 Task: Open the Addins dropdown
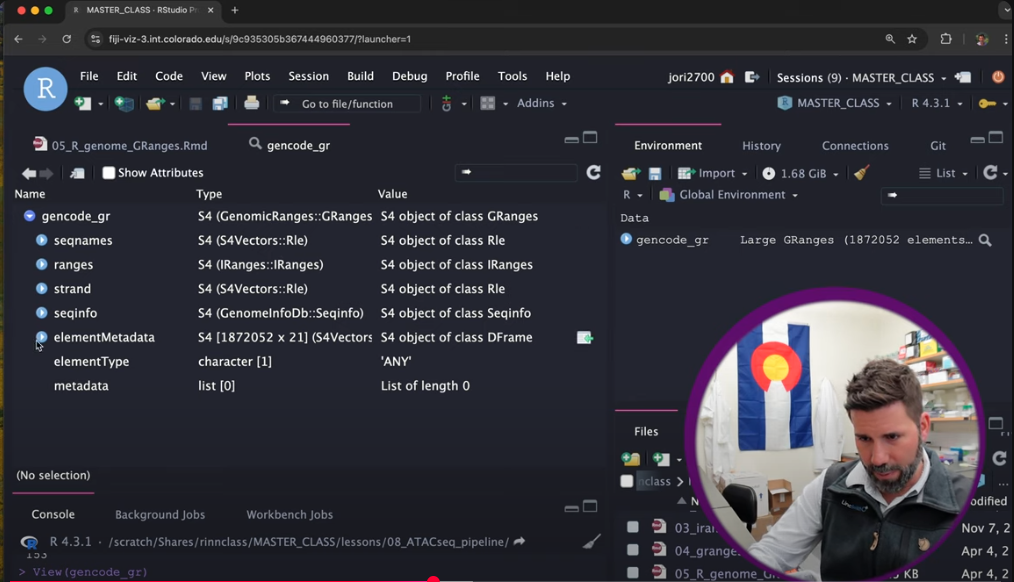[x=542, y=103]
